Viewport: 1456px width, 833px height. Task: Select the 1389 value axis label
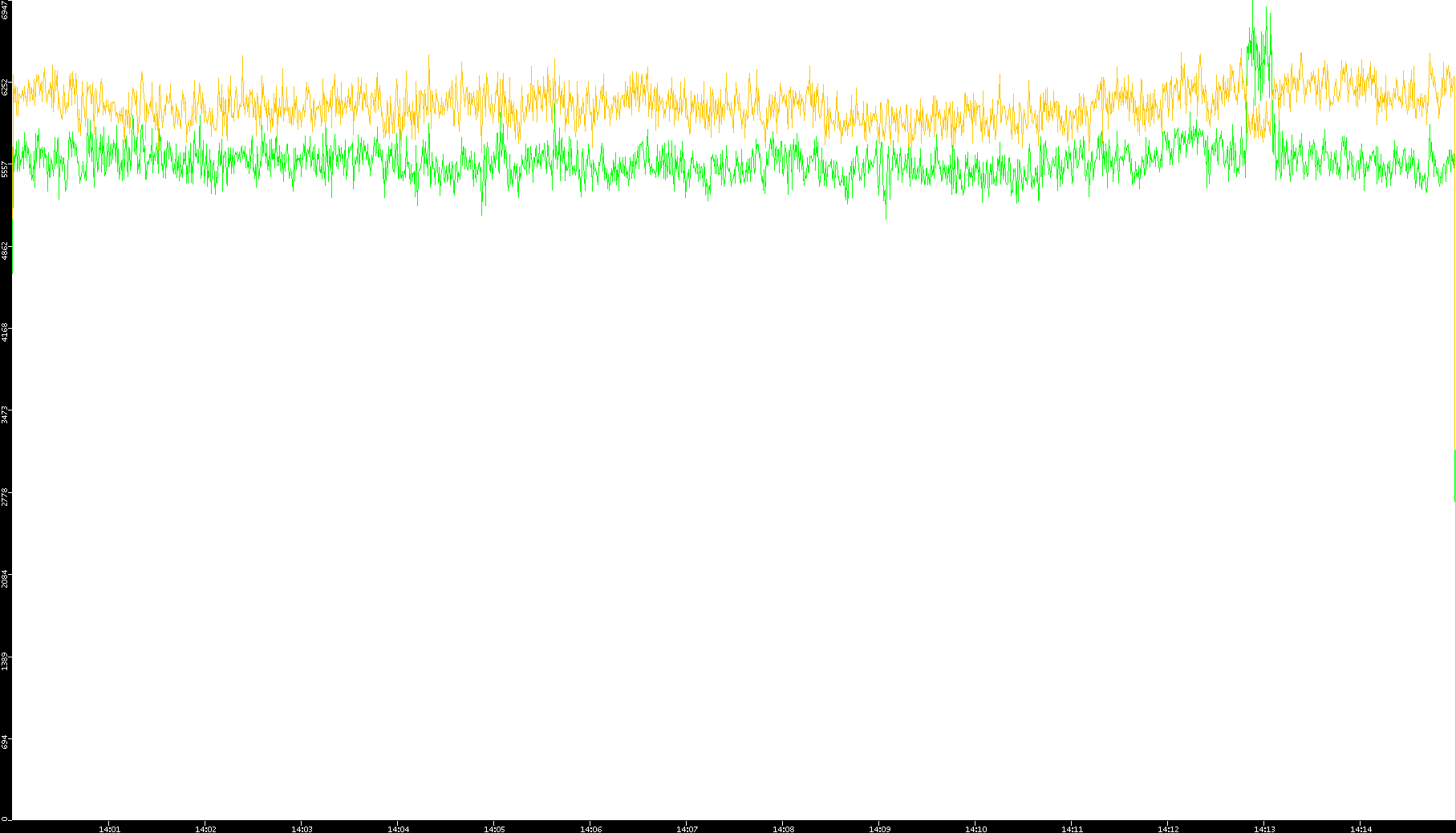[5, 661]
